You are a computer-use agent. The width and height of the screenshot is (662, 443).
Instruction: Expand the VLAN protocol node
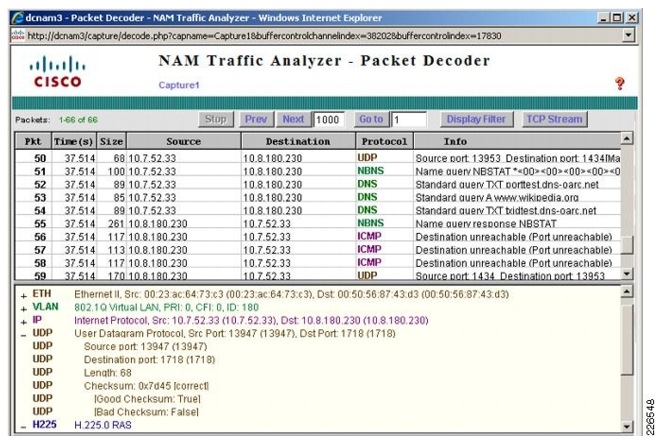click(x=24, y=309)
